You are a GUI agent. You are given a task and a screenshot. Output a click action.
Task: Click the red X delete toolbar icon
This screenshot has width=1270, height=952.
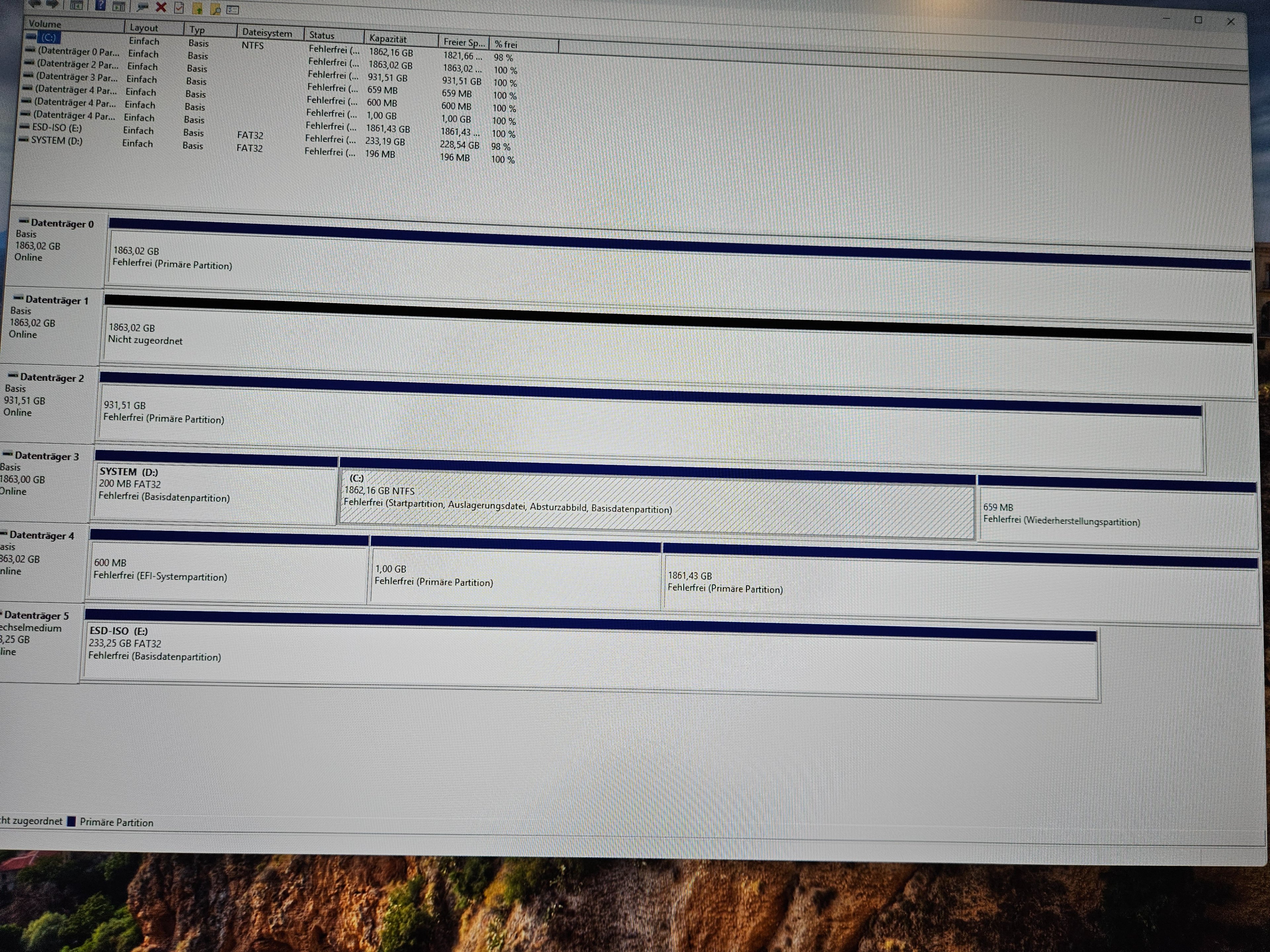point(161,8)
